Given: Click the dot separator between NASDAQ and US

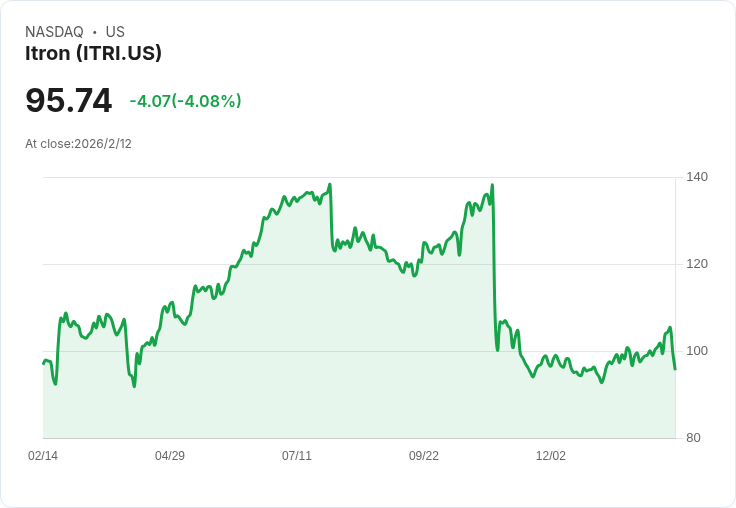Looking at the screenshot, I should (95, 32).
